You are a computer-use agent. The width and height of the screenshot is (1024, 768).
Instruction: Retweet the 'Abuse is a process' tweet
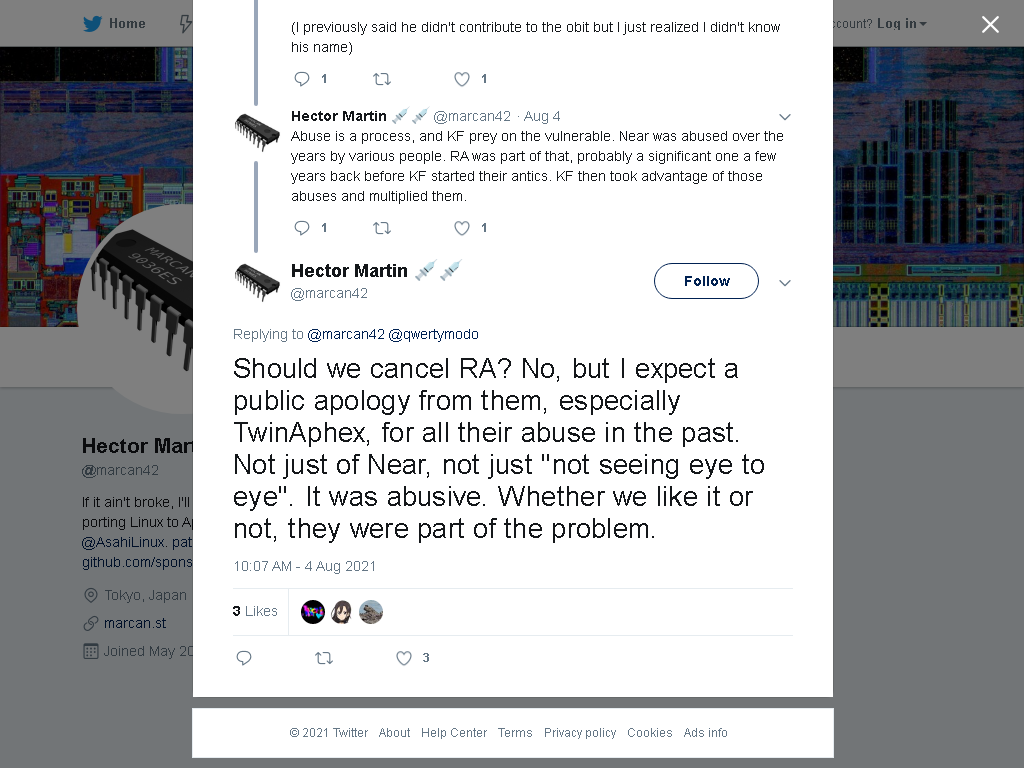(382, 228)
